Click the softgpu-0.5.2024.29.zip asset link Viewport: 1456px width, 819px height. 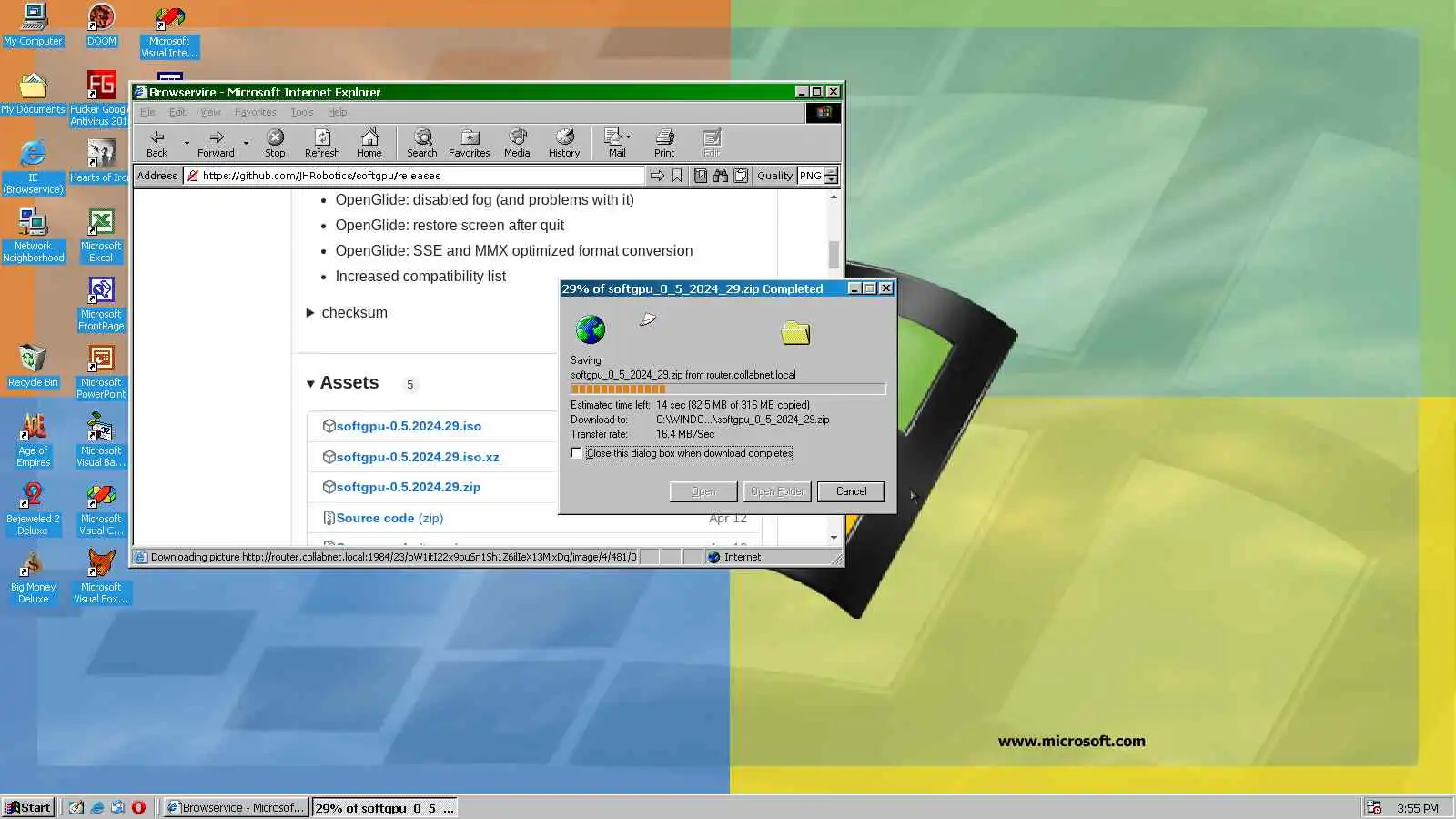pos(409,487)
